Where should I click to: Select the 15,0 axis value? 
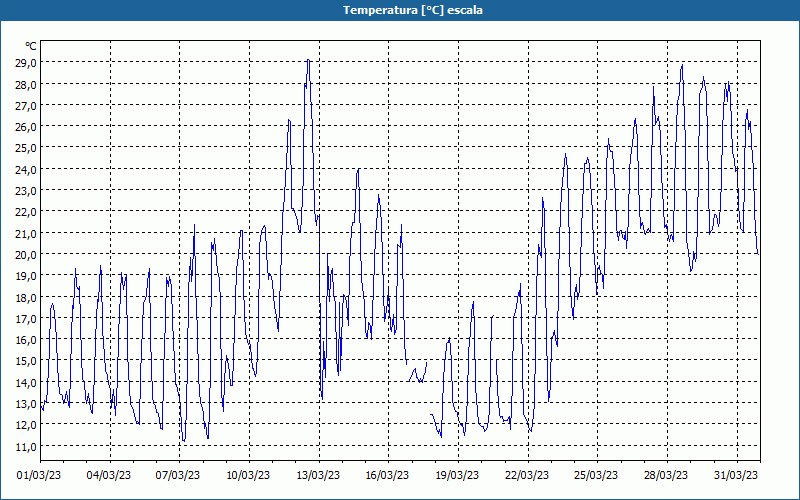pos(26,361)
